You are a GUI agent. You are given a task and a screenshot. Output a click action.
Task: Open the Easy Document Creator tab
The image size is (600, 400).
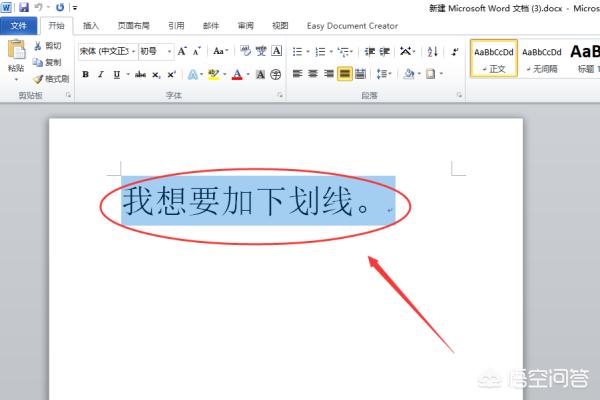[x=352, y=26]
